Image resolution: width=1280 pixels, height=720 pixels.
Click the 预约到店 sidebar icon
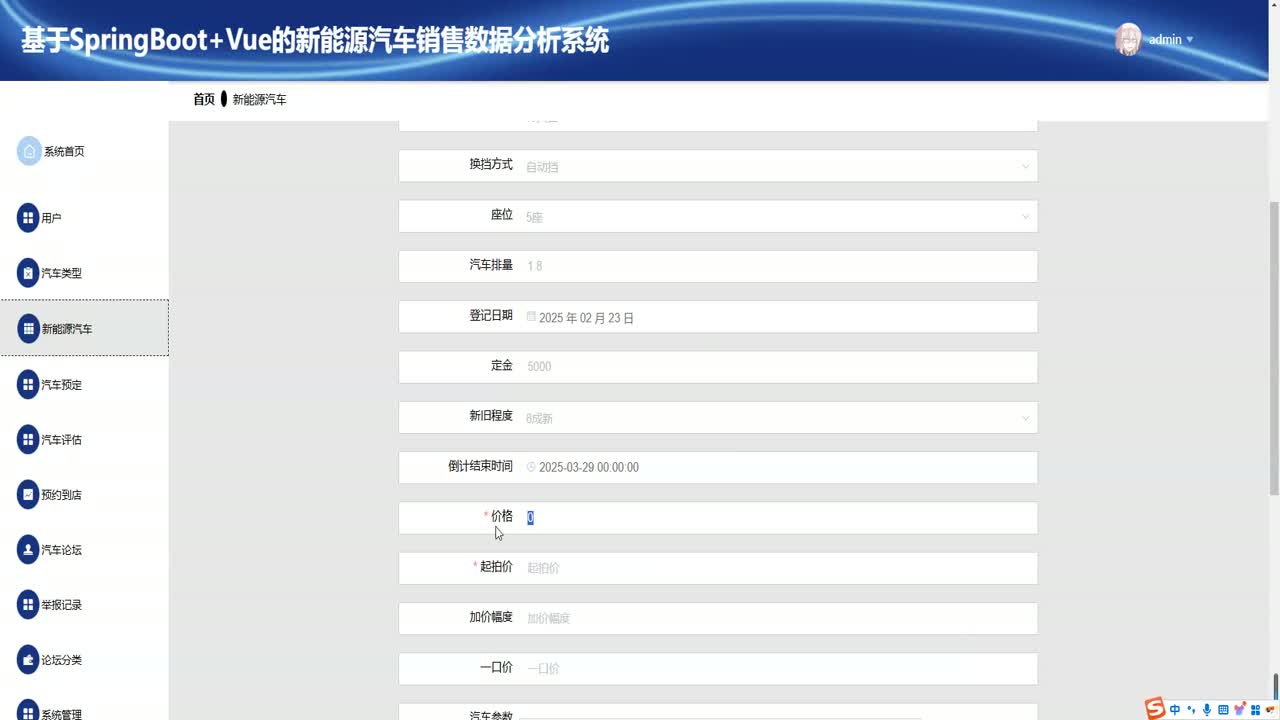(28, 494)
